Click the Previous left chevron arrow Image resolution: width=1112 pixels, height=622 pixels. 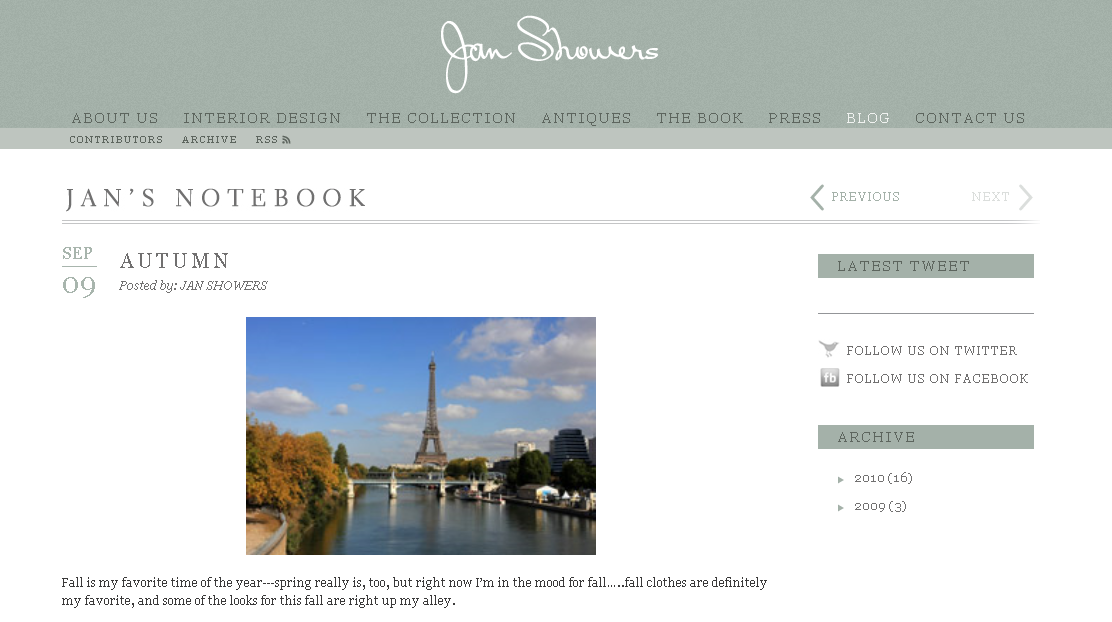point(817,197)
